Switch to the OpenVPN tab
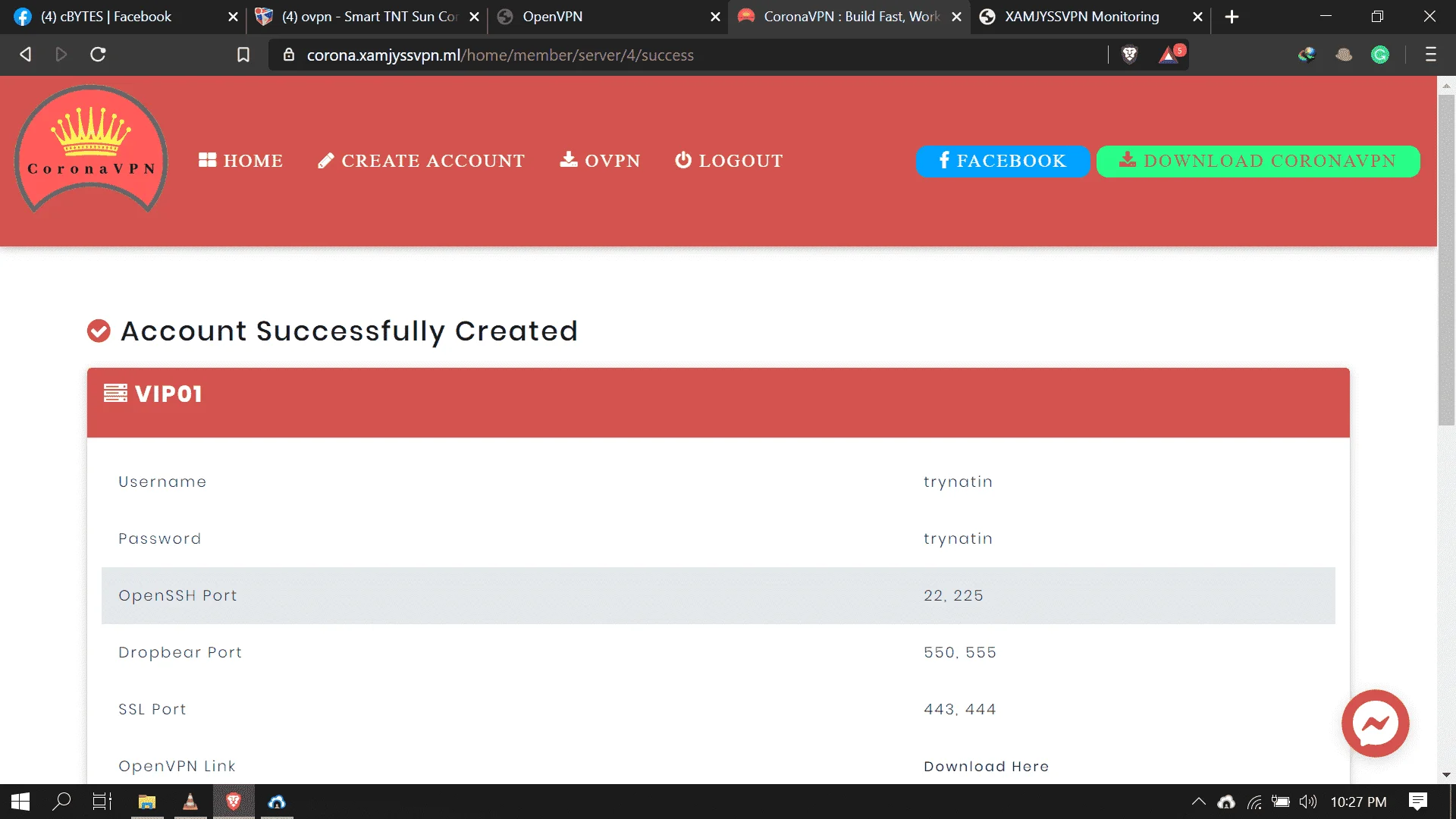 pyautogui.click(x=607, y=17)
